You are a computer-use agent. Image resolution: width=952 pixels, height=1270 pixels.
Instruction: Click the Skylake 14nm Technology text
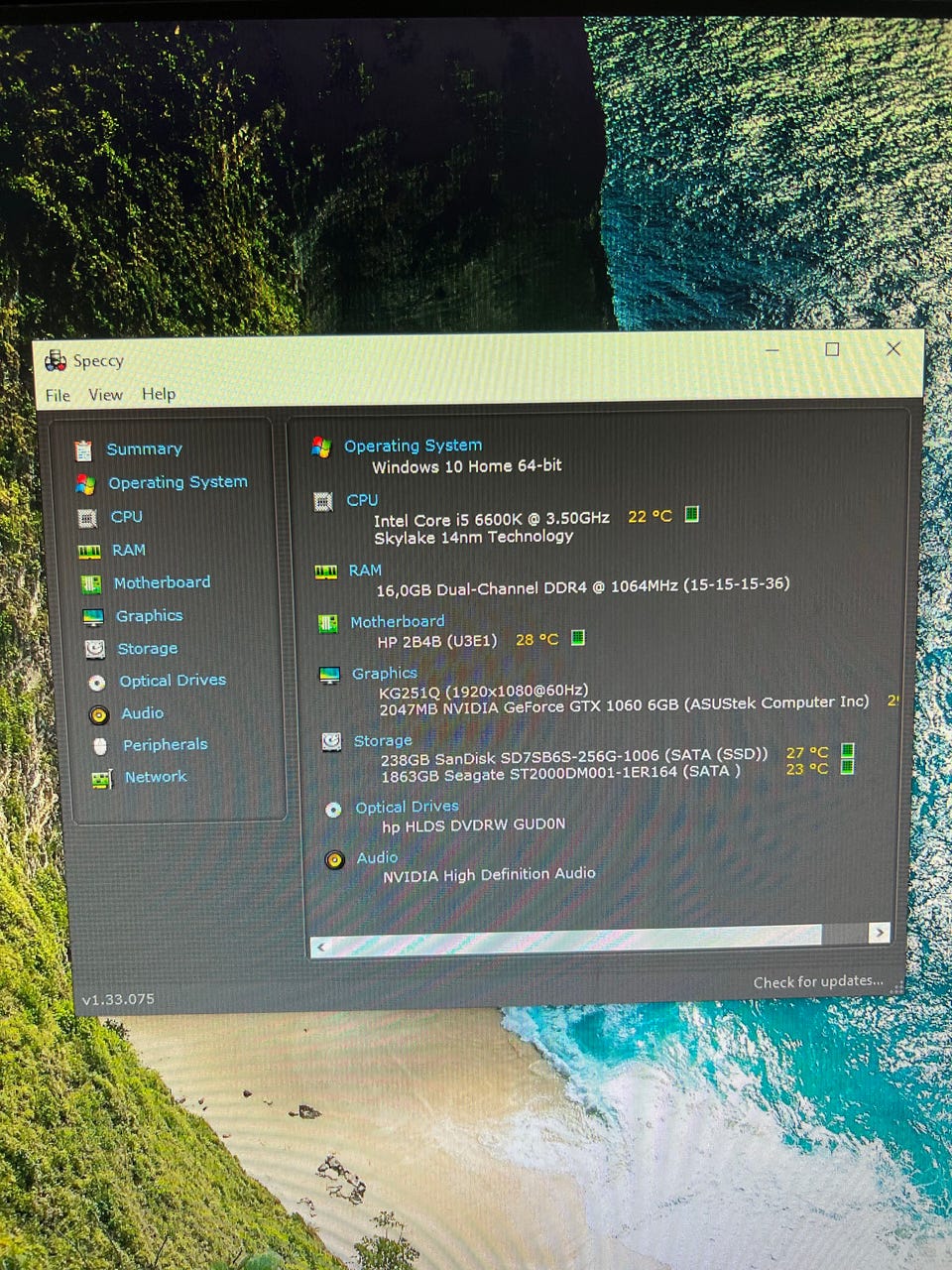474,537
